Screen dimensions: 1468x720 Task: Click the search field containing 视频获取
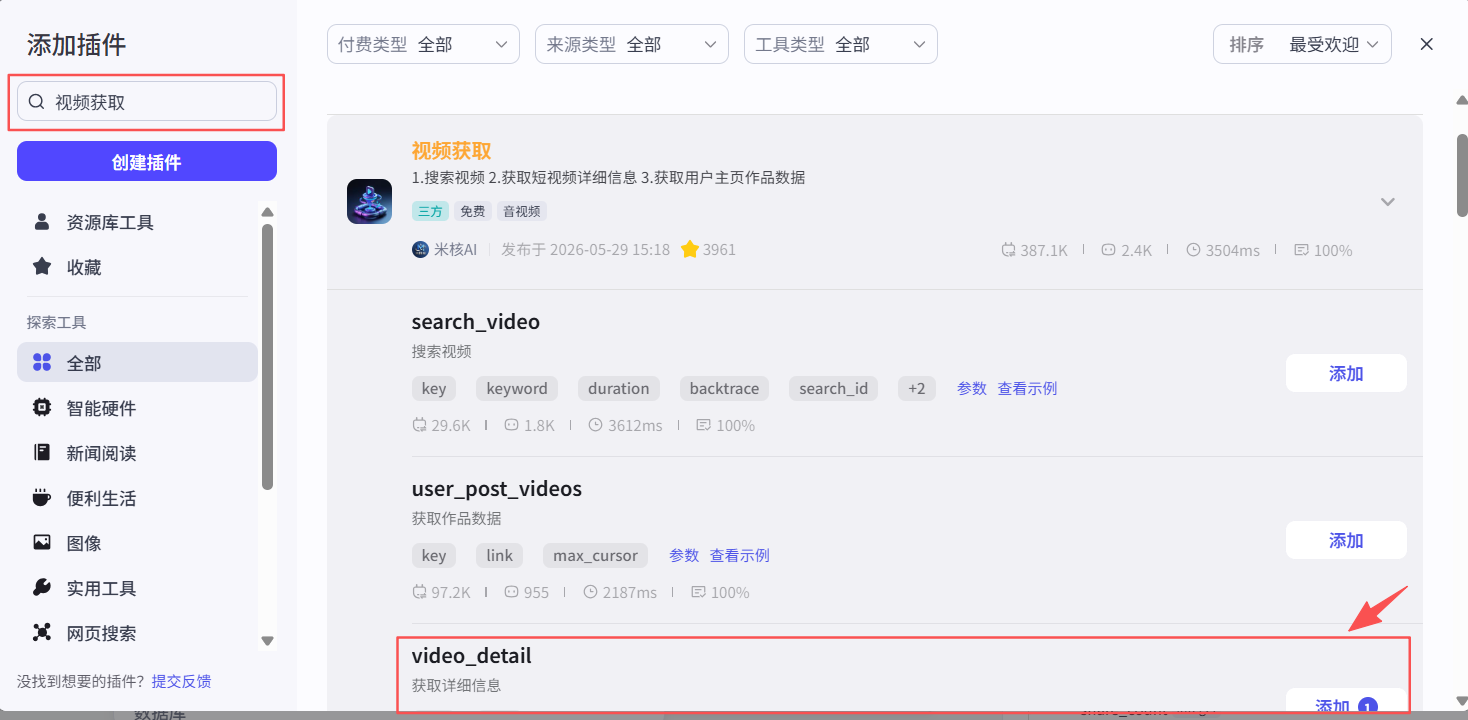pyautogui.click(x=147, y=101)
